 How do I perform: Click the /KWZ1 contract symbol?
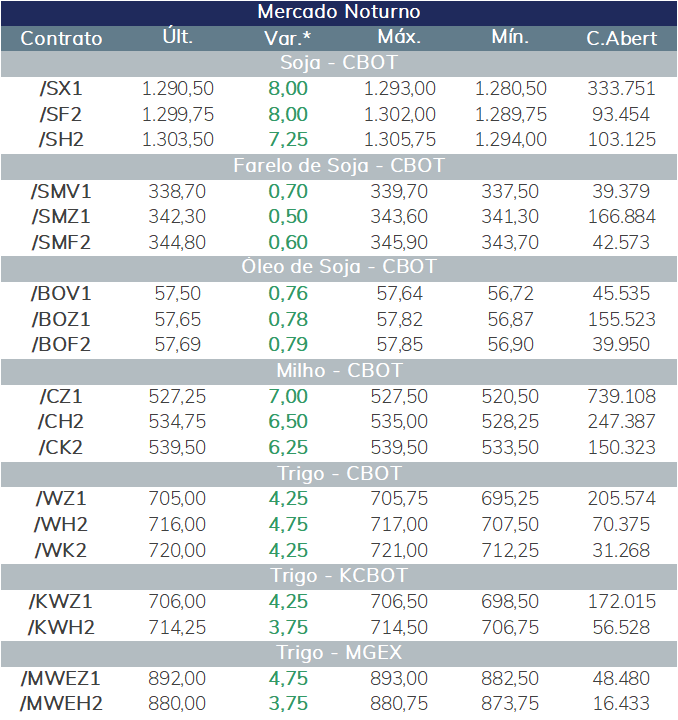[61, 602]
